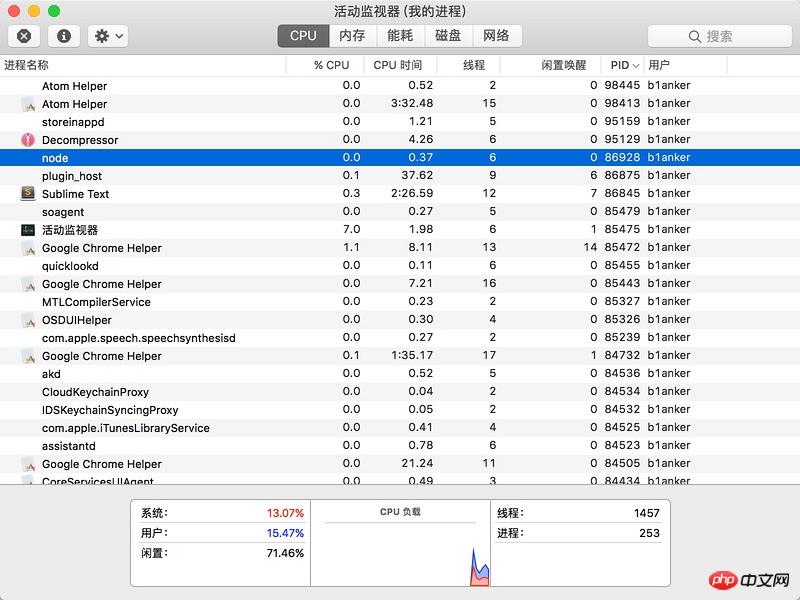The image size is (800, 600).
Task: Click CPU percentage value 7.0
Action: (x=352, y=229)
